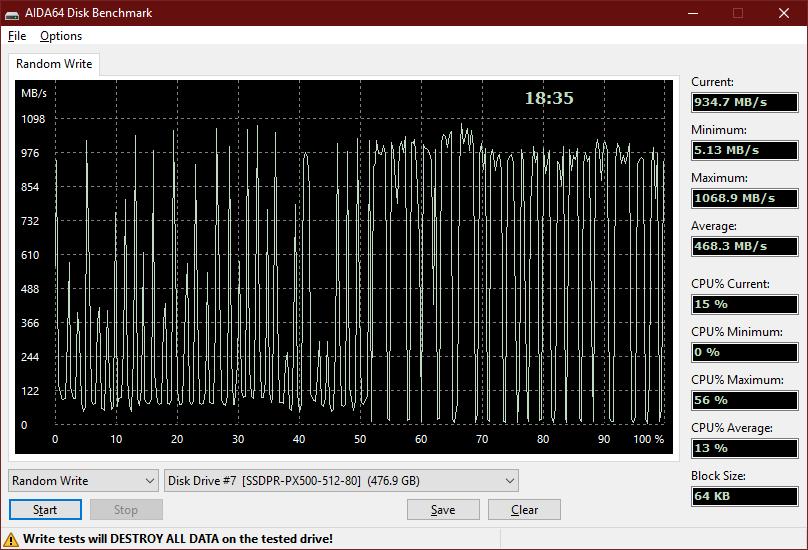Click the Block Size value 64 KB
Screen dimensions: 808x550
click(745, 496)
